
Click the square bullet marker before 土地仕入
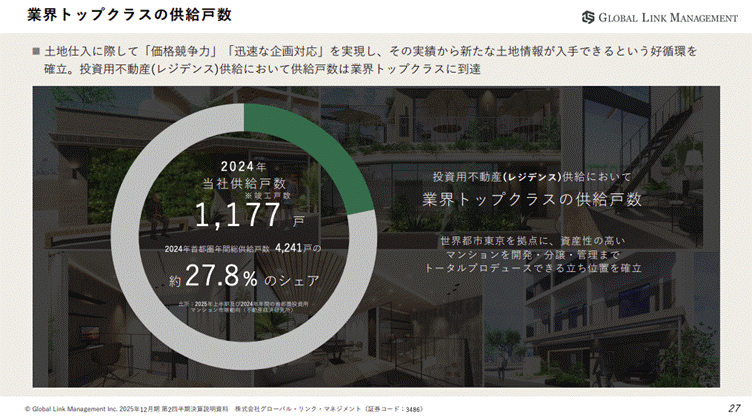pyautogui.click(x=36, y=49)
